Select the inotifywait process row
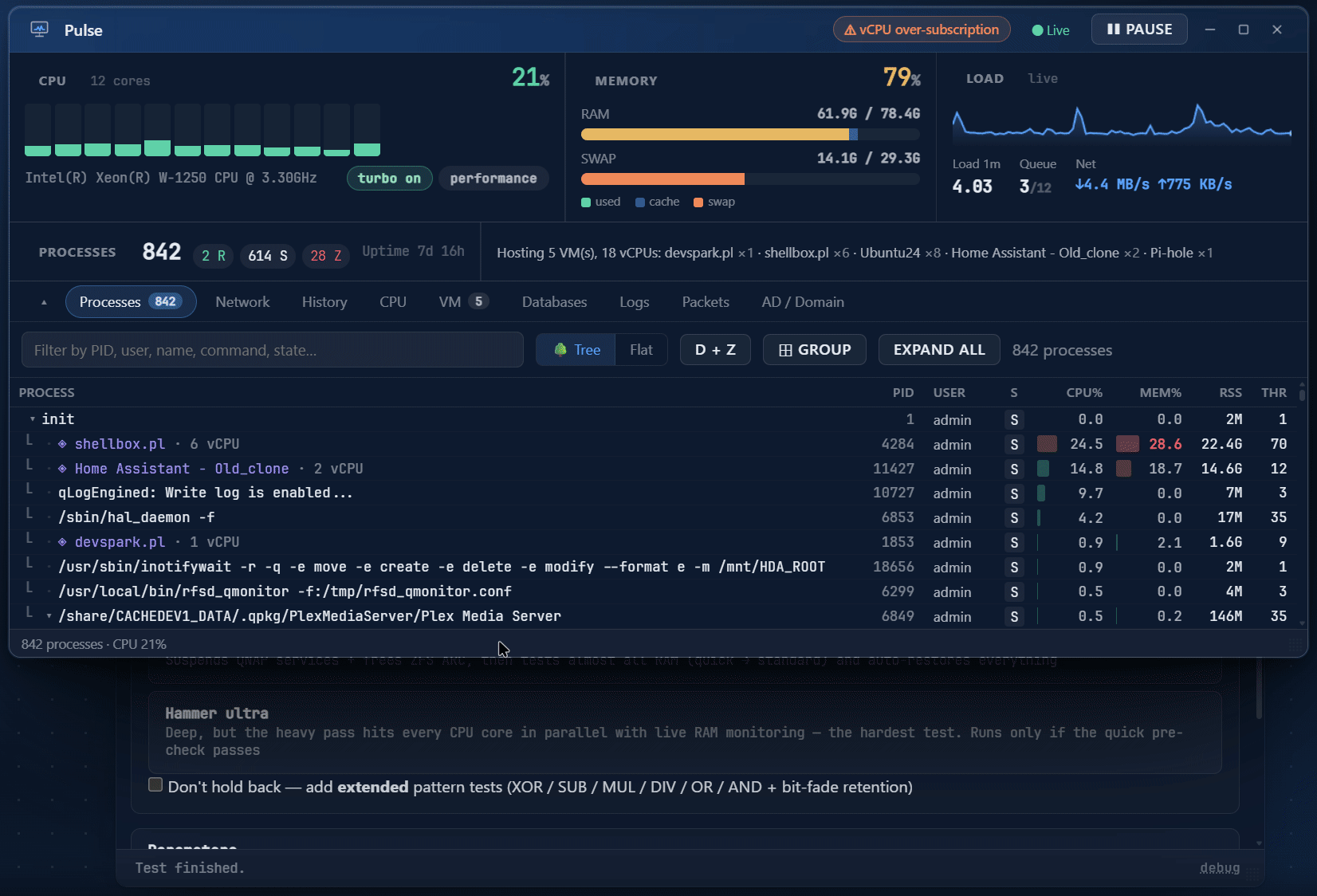 click(x=655, y=567)
